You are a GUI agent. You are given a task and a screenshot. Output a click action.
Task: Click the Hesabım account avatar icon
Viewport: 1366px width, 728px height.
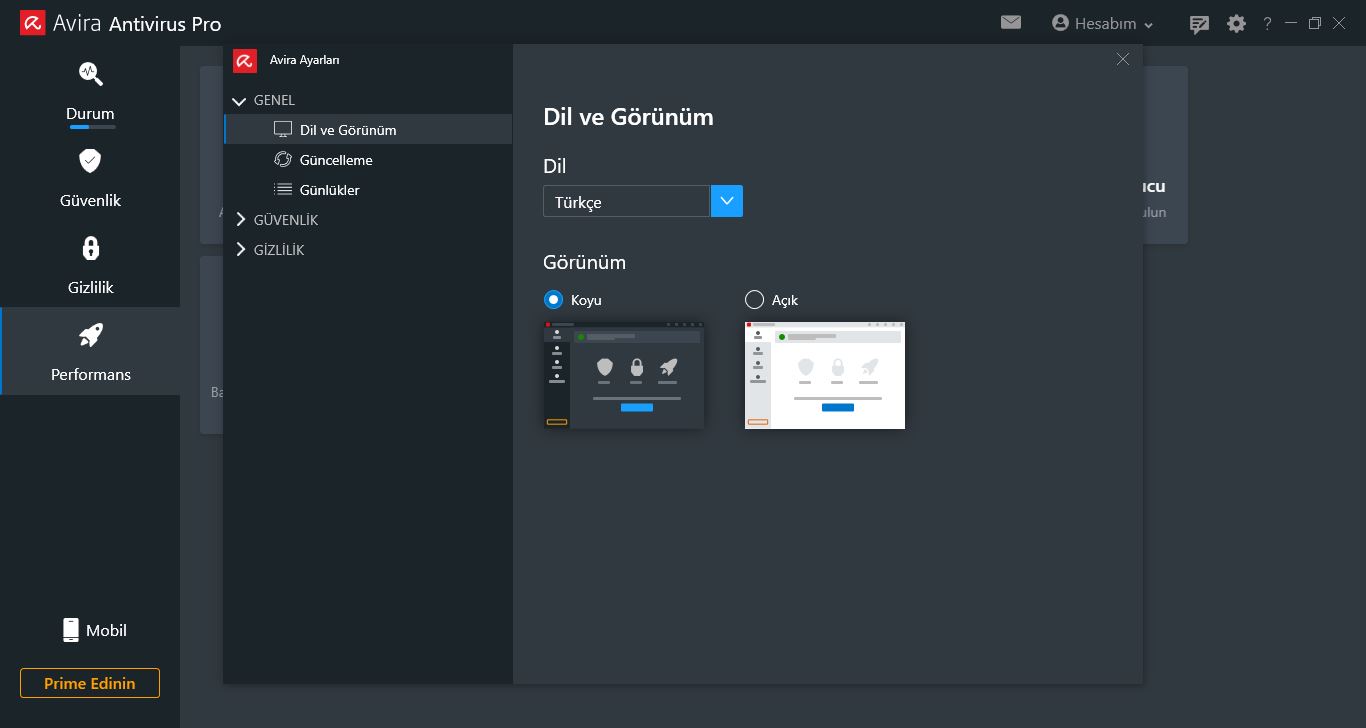point(1061,23)
